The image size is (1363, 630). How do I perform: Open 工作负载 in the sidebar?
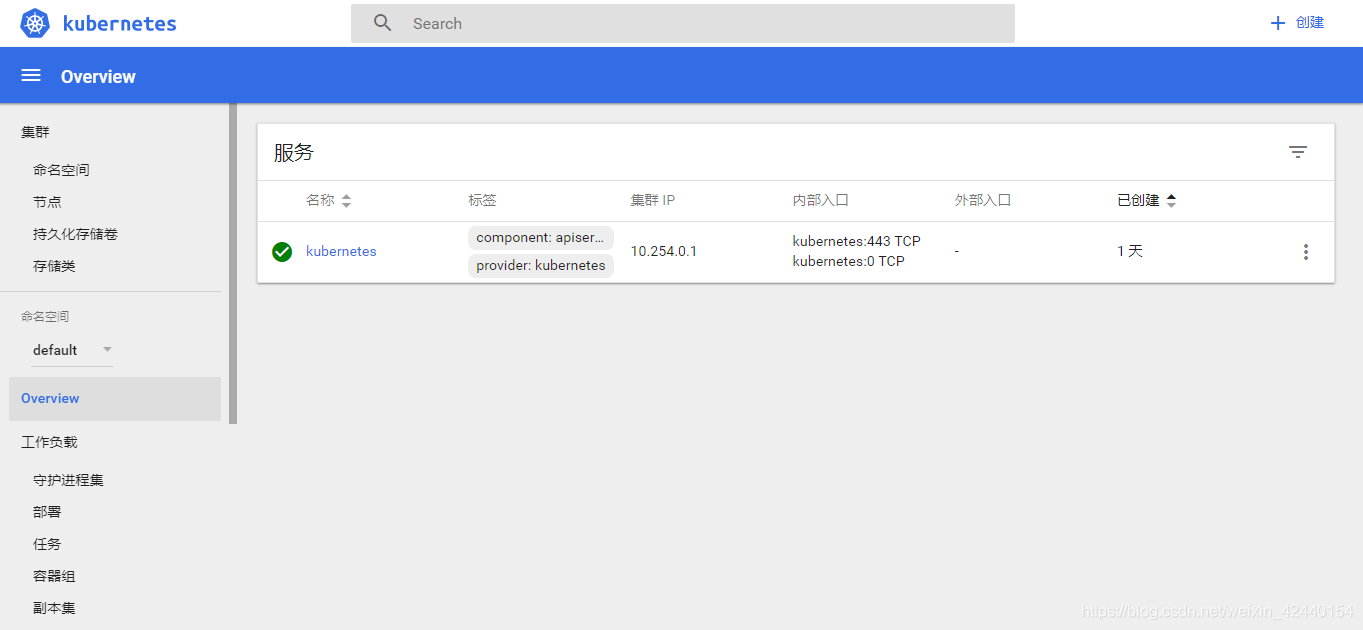pos(49,442)
